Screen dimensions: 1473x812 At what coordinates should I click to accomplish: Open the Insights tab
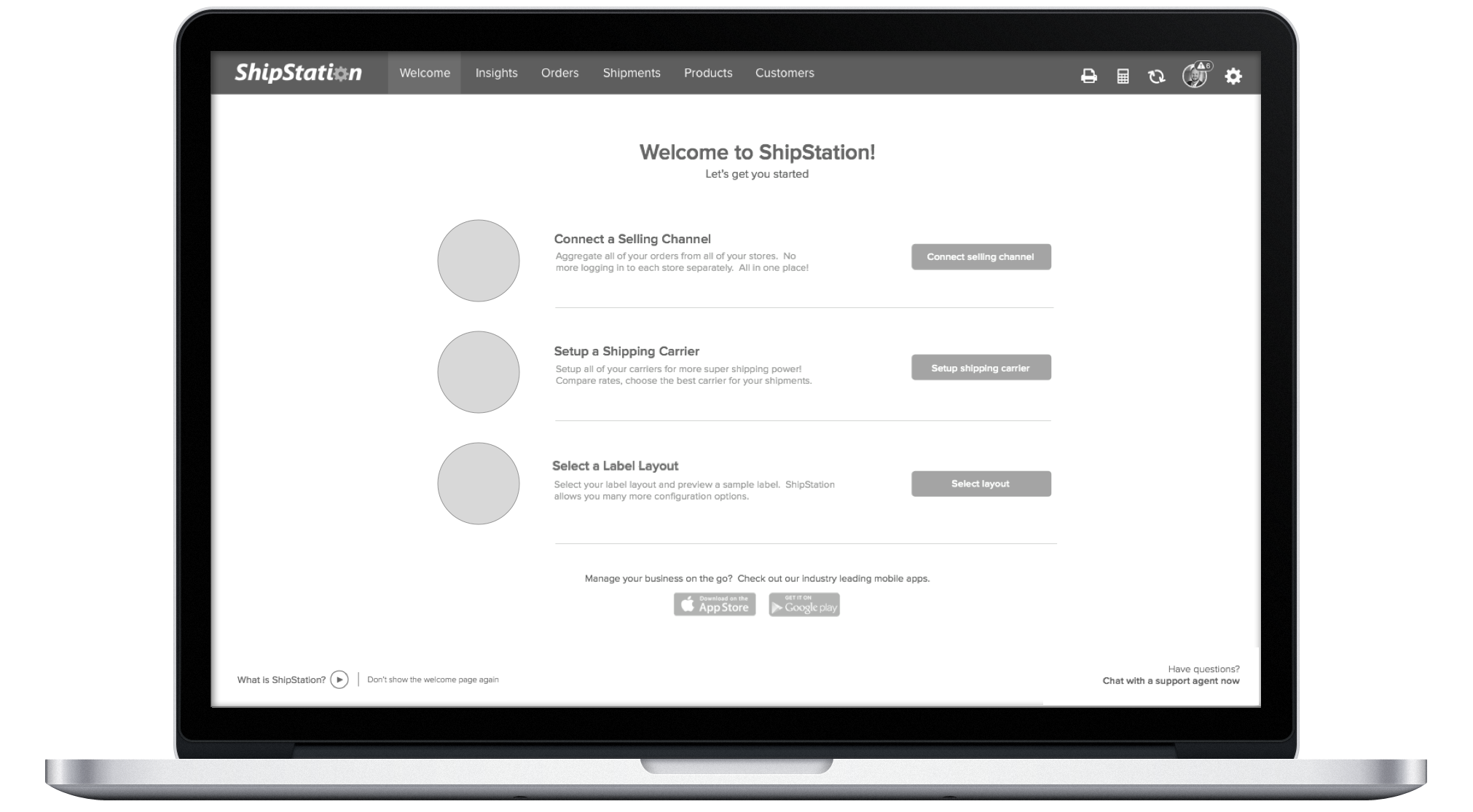click(496, 73)
